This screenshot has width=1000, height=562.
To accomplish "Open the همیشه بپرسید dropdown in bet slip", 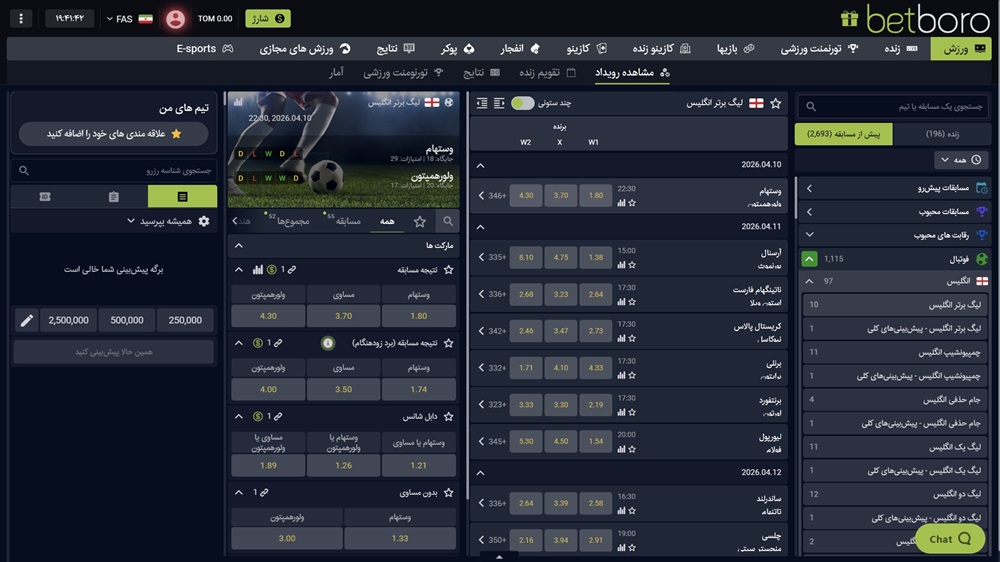I will (159, 221).
